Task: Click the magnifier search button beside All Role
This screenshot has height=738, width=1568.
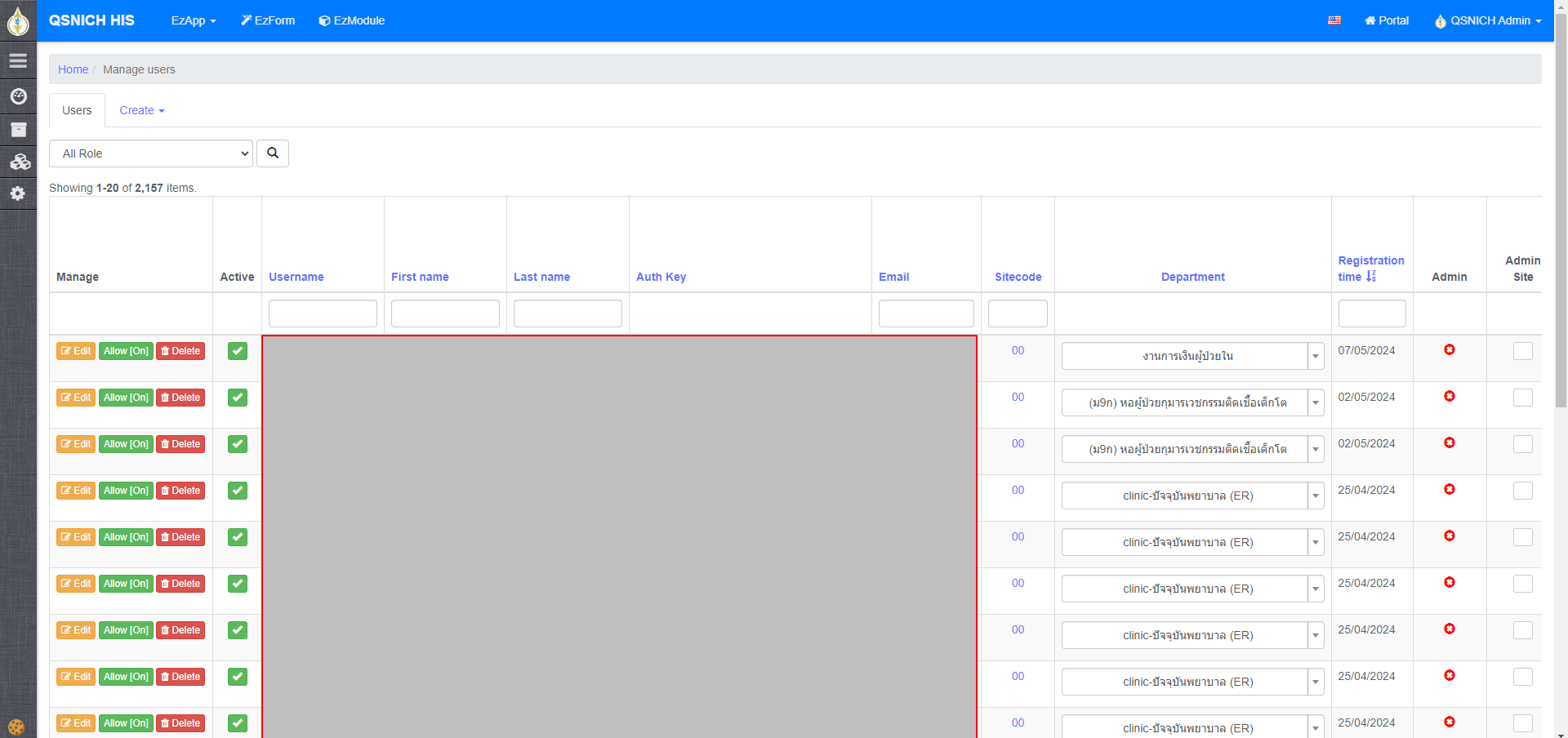Action: click(x=273, y=153)
